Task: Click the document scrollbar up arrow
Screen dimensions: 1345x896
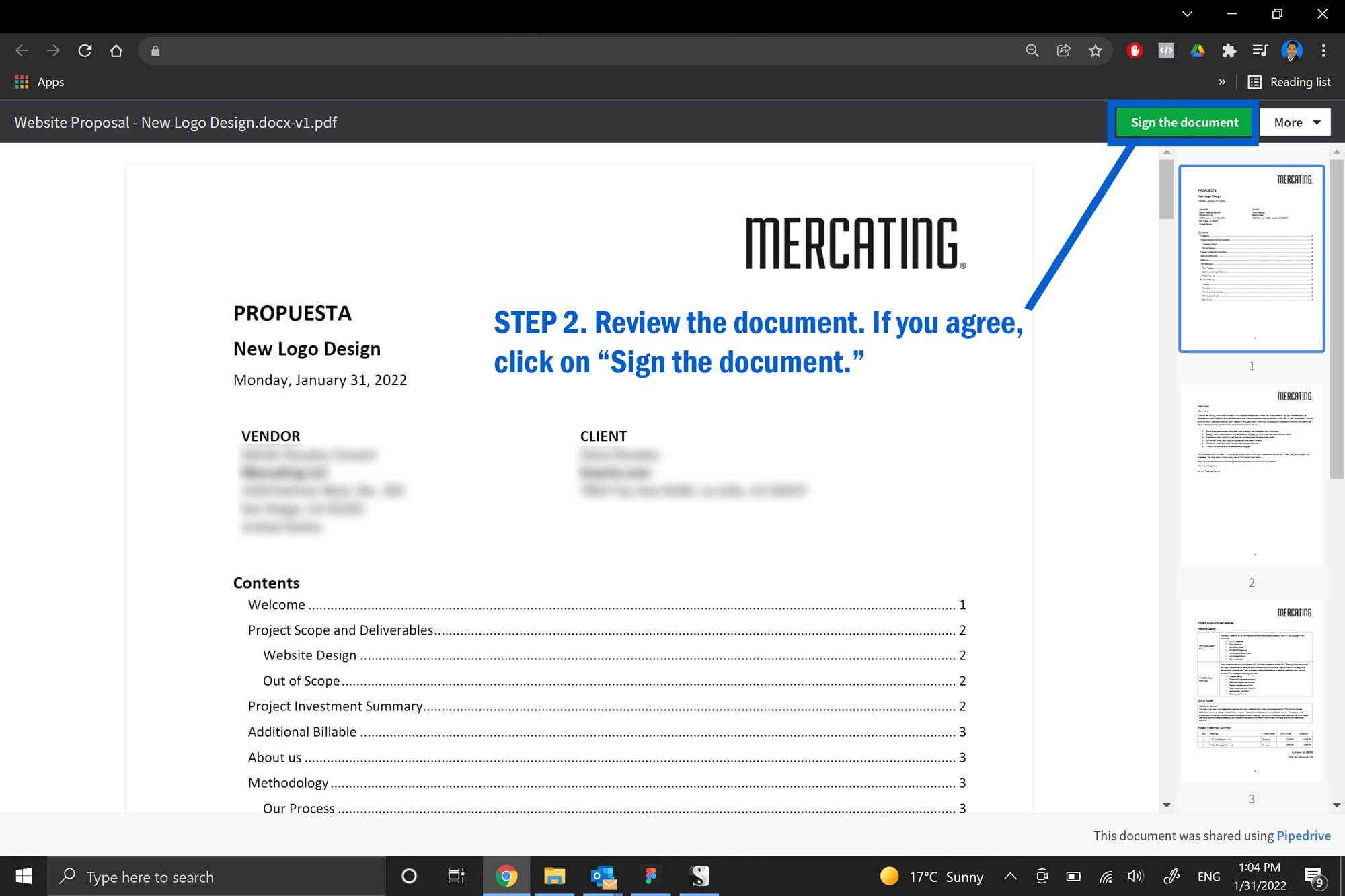Action: pyautogui.click(x=1167, y=152)
